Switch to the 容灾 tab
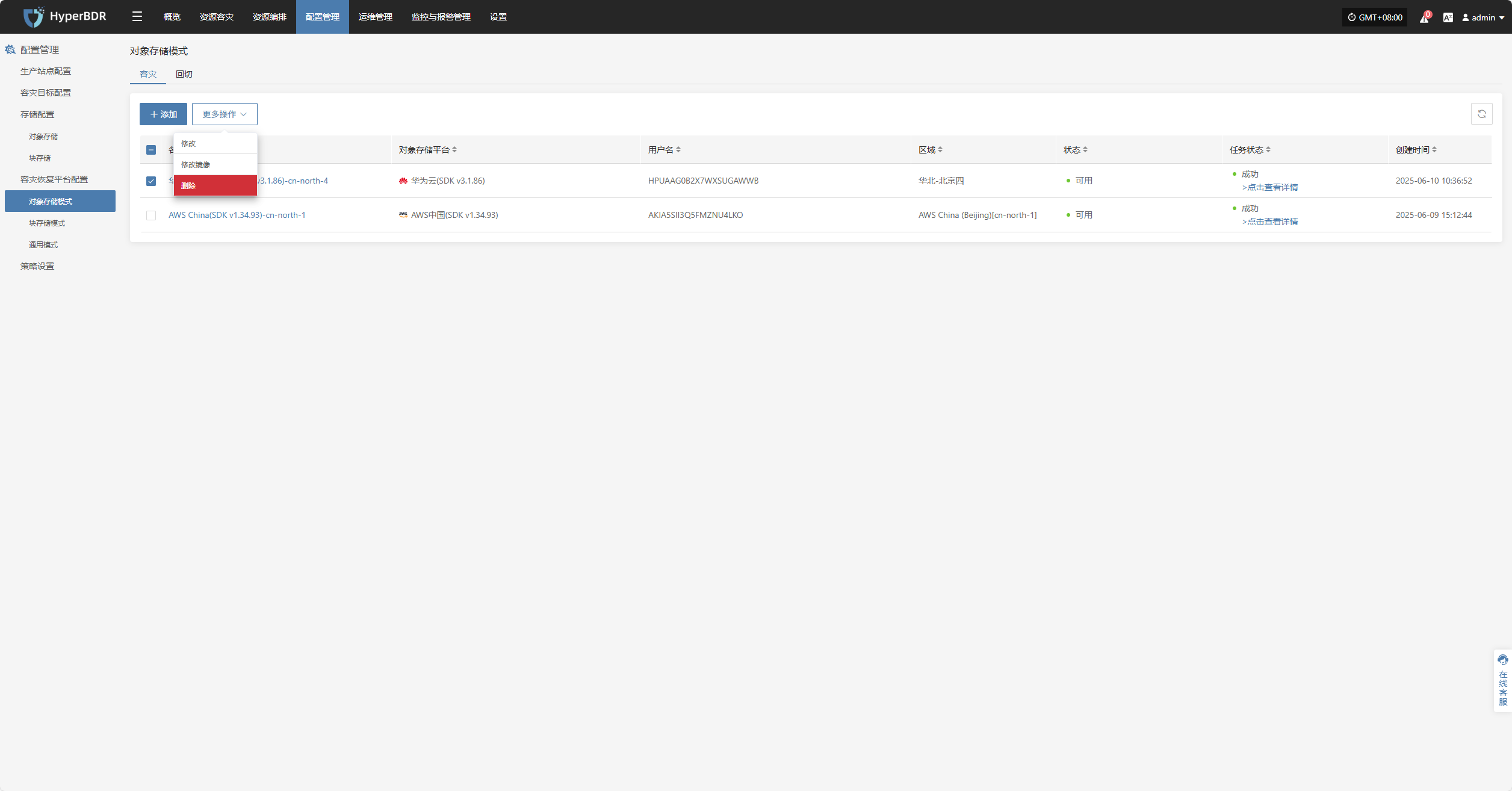This screenshot has height=791, width=1512. point(148,74)
